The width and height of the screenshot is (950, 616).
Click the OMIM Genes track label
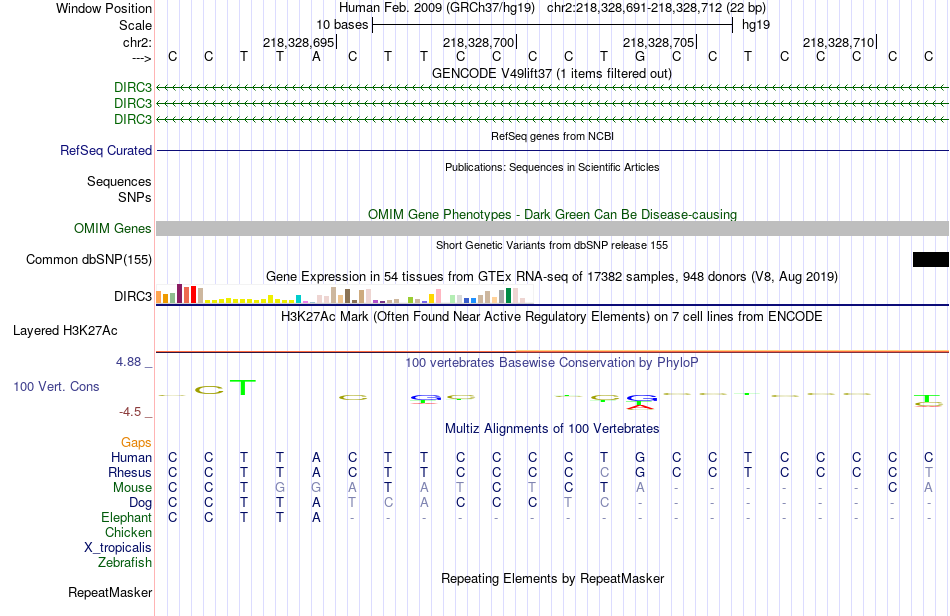(113, 228)
